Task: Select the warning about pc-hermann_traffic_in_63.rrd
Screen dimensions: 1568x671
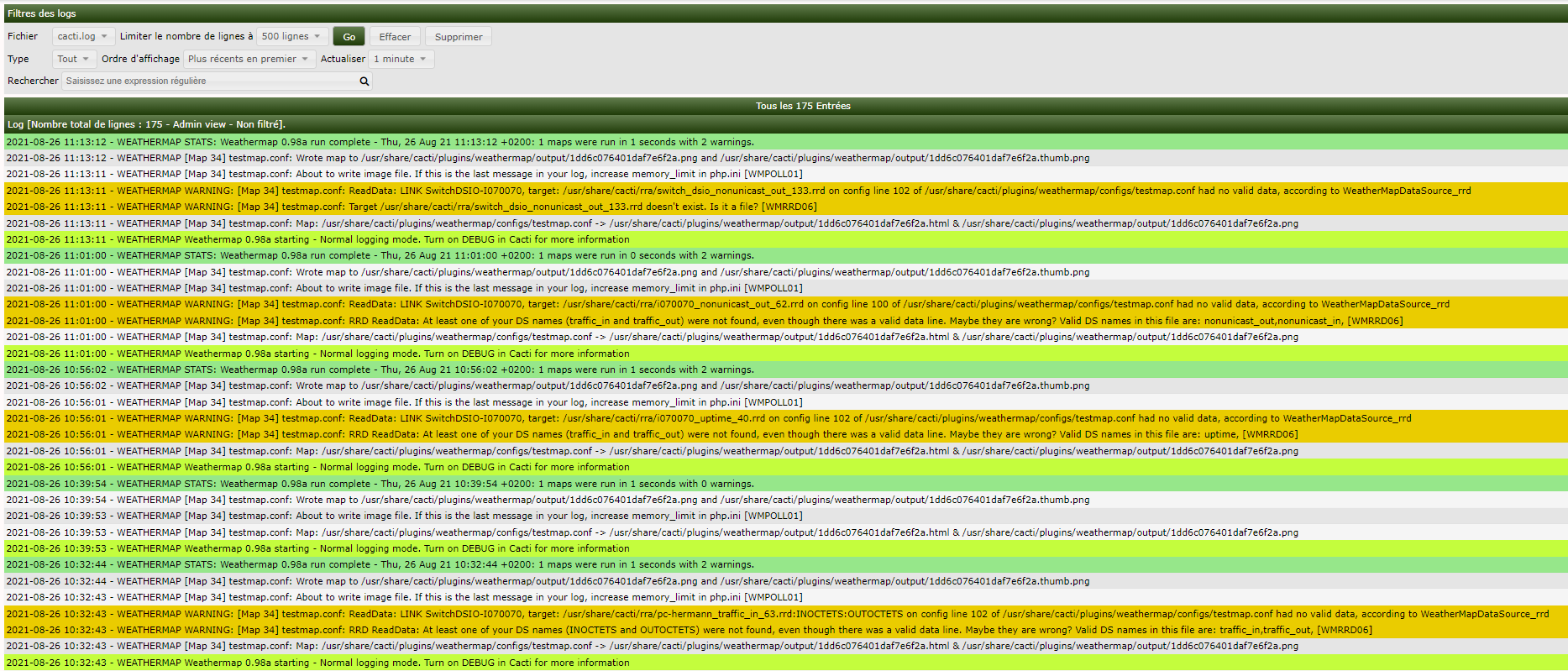Action: tap(785, 614)
